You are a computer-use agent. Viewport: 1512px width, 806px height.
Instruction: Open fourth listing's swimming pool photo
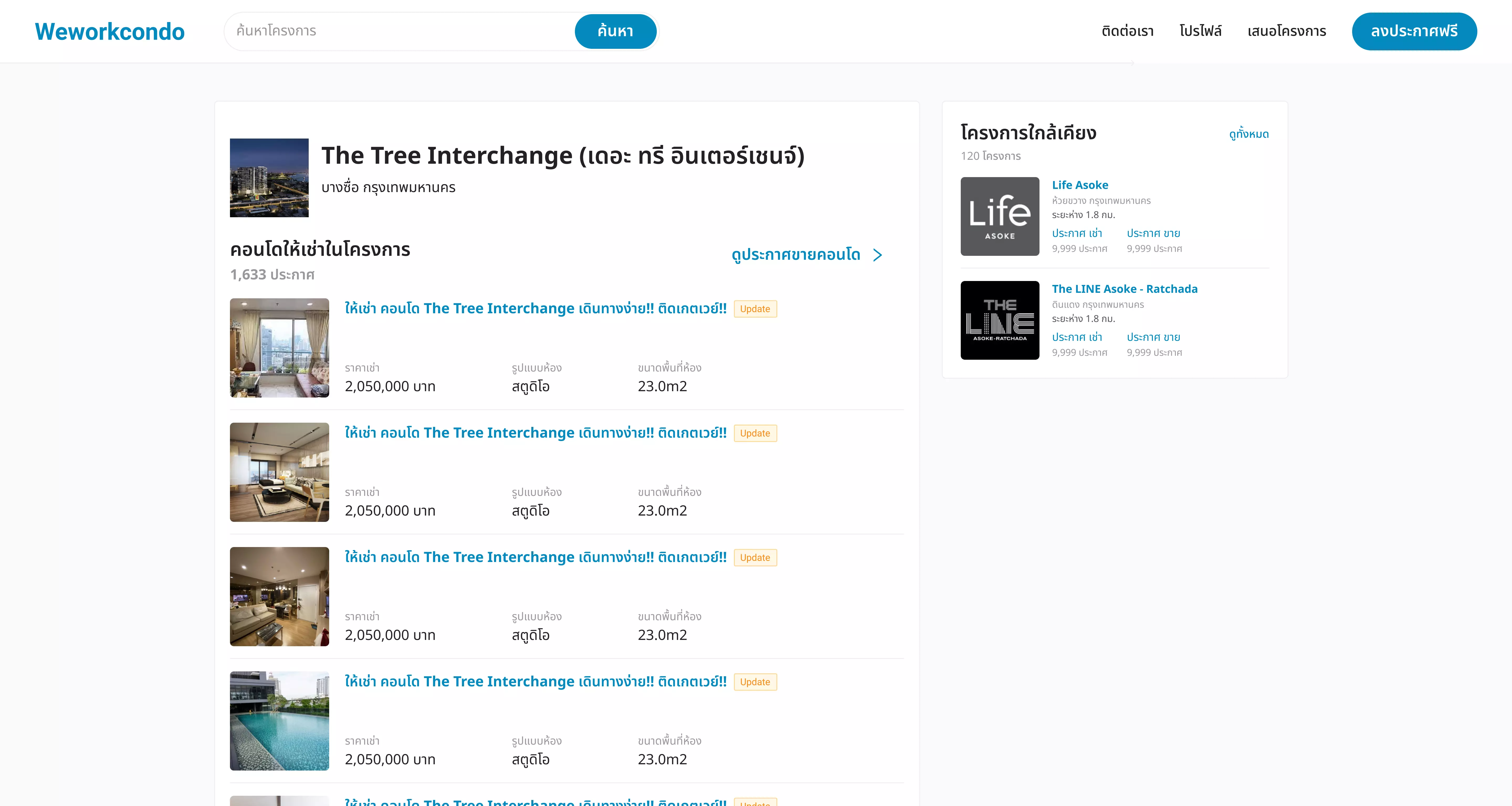(279, 721)
